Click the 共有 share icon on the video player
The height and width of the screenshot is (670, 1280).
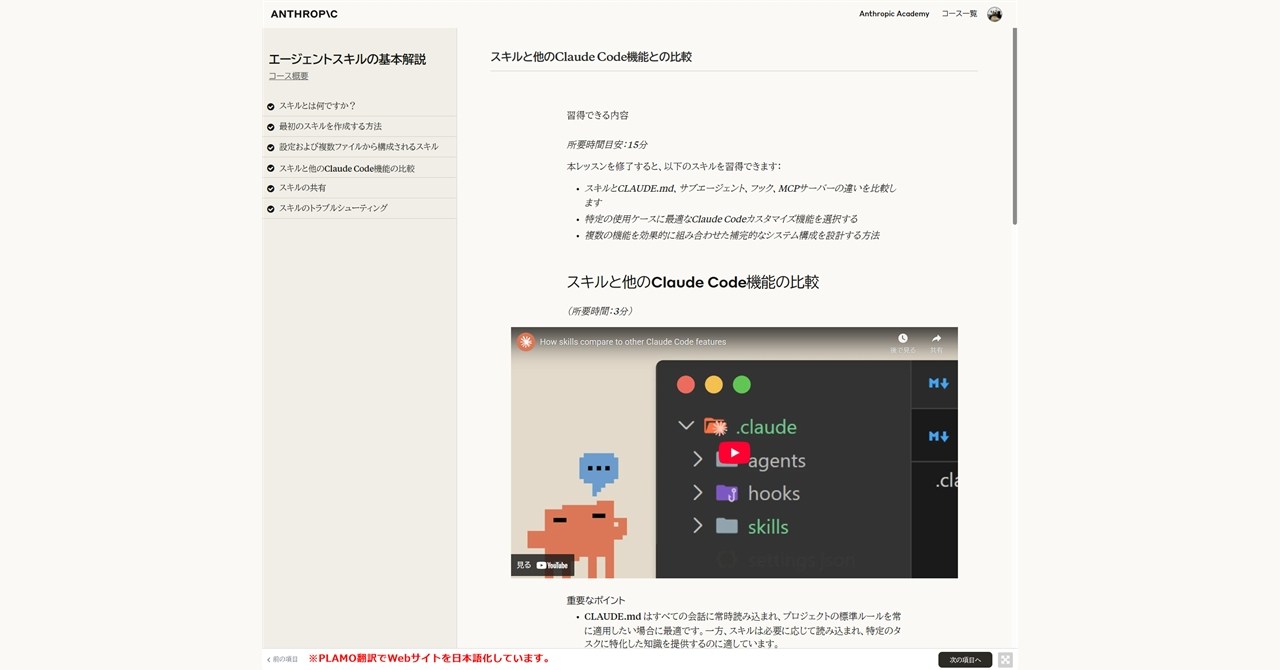coord(933,338)
